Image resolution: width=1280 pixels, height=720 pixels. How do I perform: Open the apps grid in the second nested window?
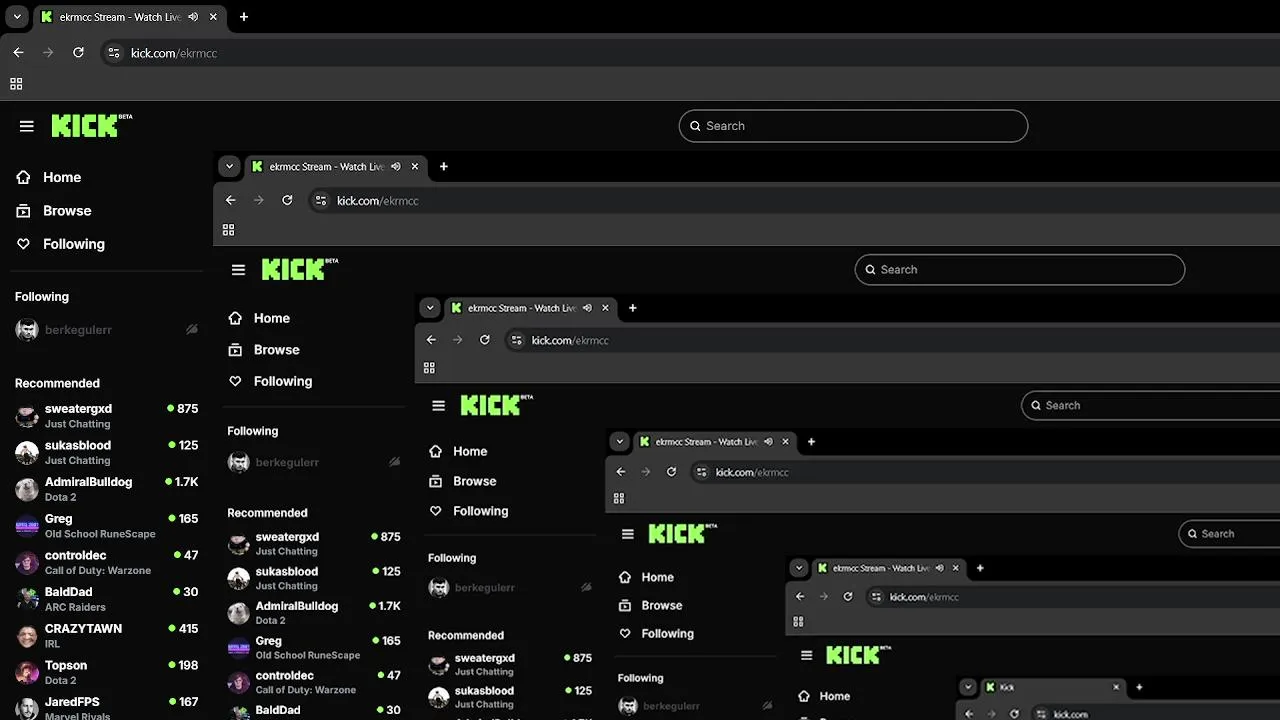(x=228, y=230)
